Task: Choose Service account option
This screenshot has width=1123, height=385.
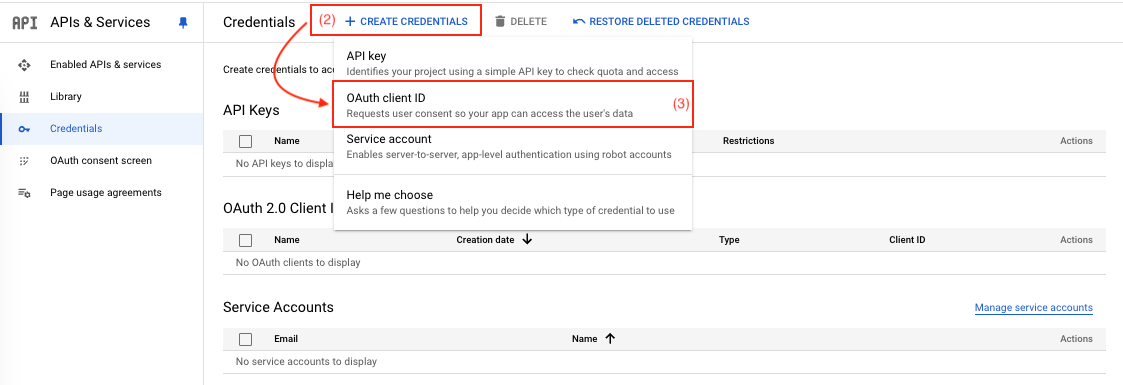Action: [513, 146]
